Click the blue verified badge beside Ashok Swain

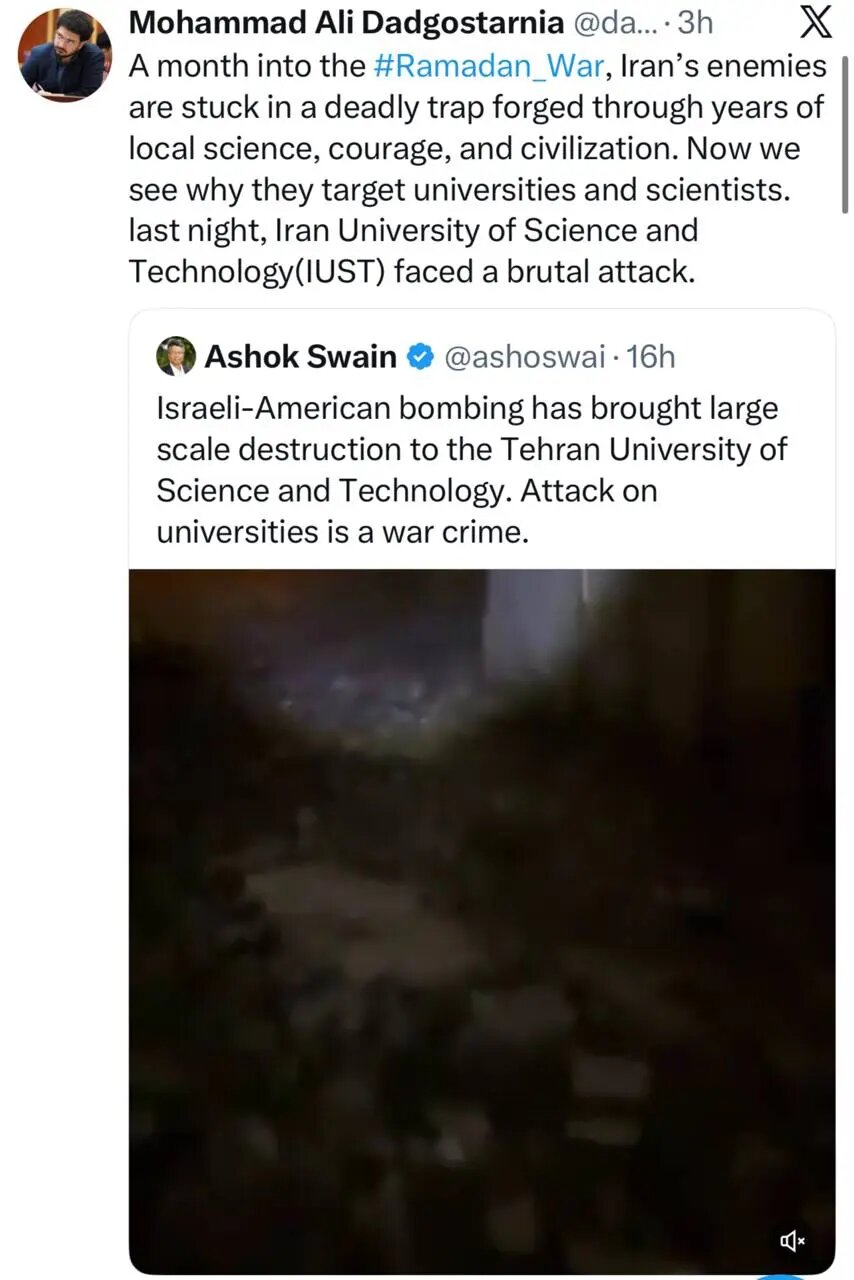pyautogui.click(x=420, y=357)
